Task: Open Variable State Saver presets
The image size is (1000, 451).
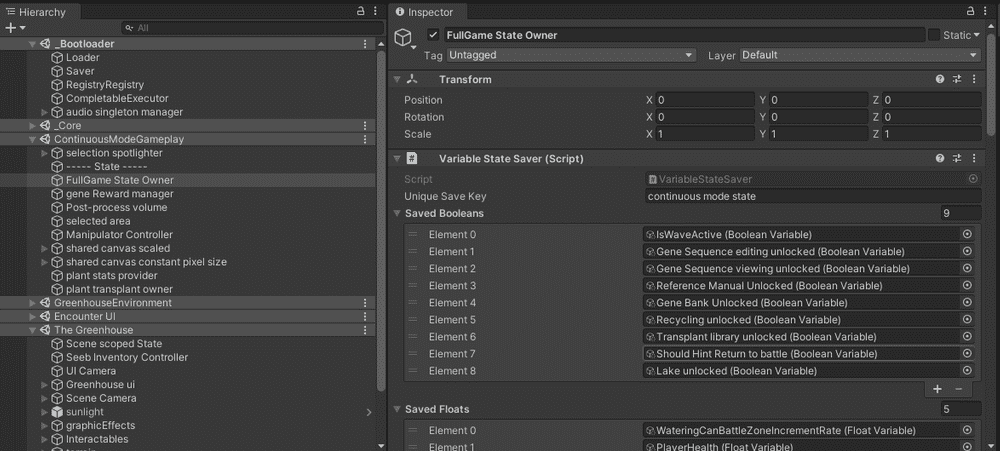Action: 957,159
